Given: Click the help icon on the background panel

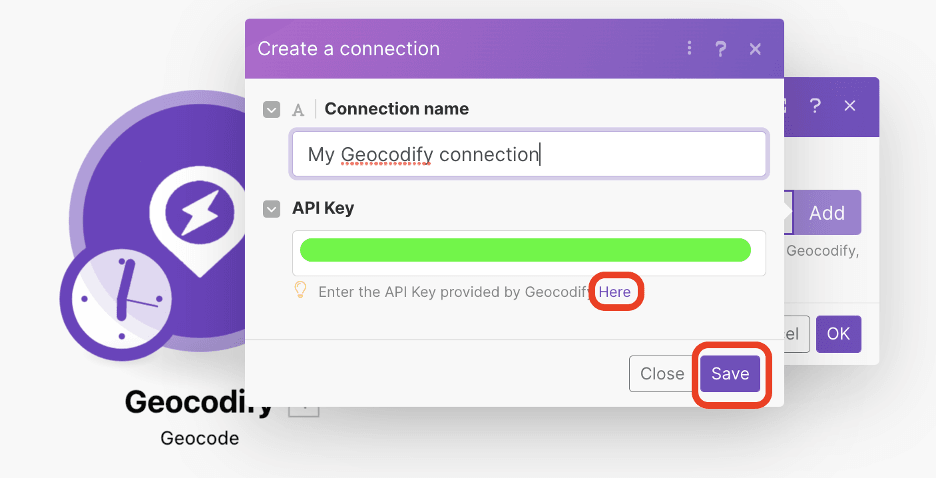Looking at the screenshot, I should pos(815,105).
